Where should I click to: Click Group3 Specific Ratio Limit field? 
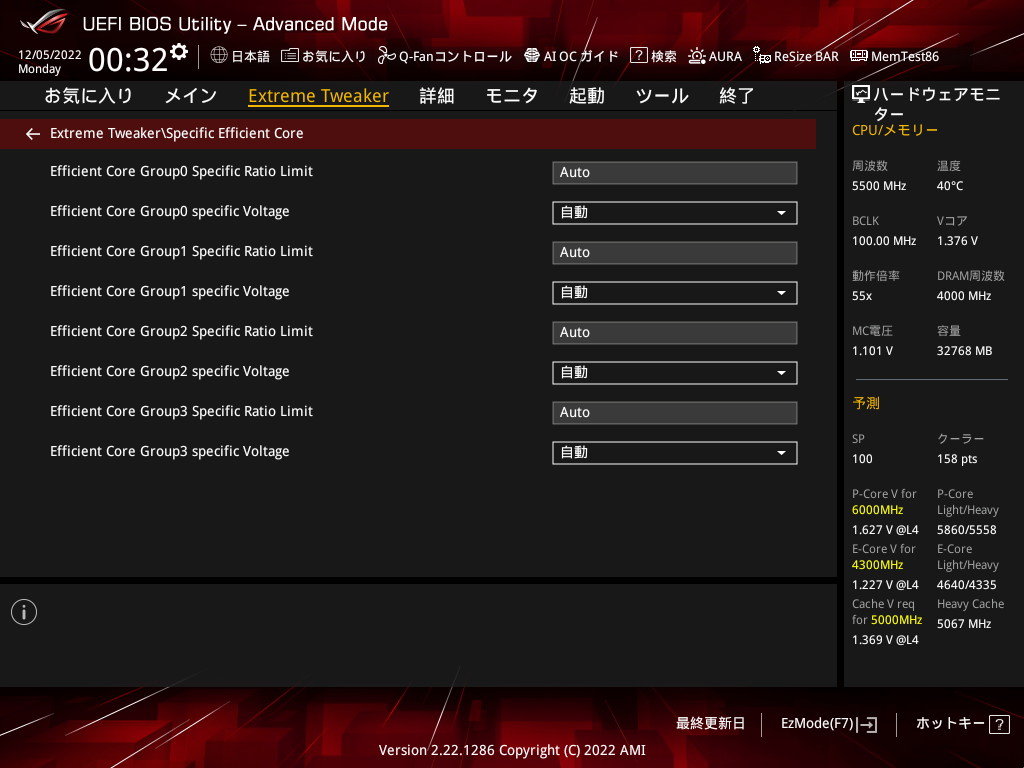(675, 413)
